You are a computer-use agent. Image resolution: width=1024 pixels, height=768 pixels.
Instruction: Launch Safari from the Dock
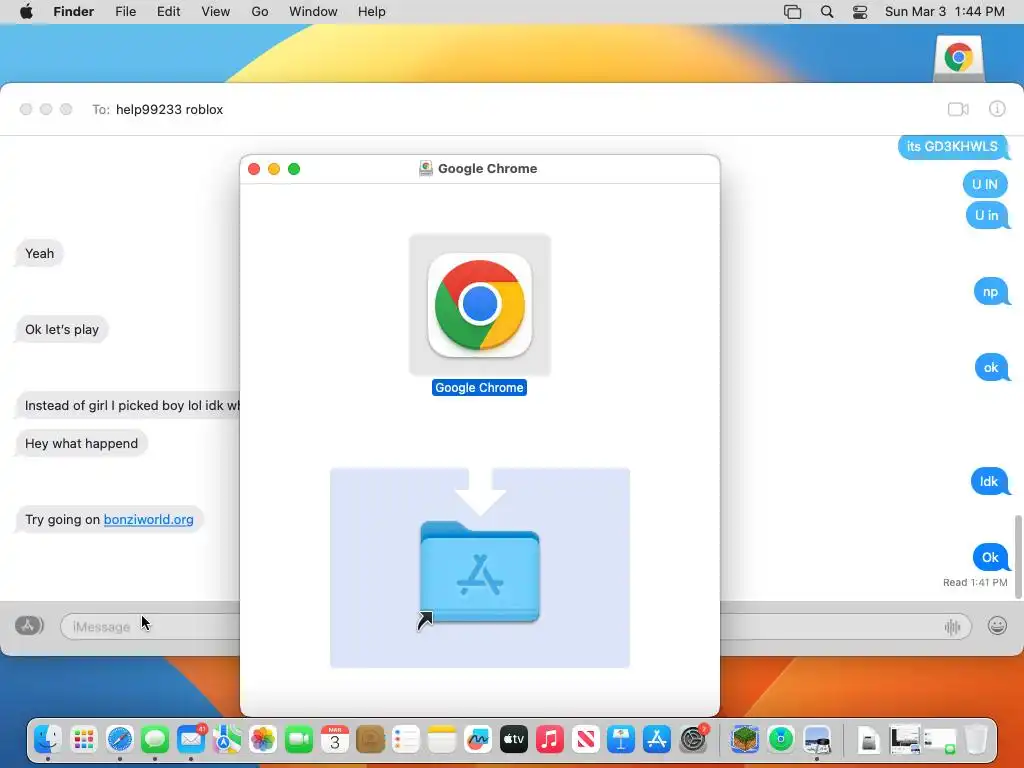[120, 739]
